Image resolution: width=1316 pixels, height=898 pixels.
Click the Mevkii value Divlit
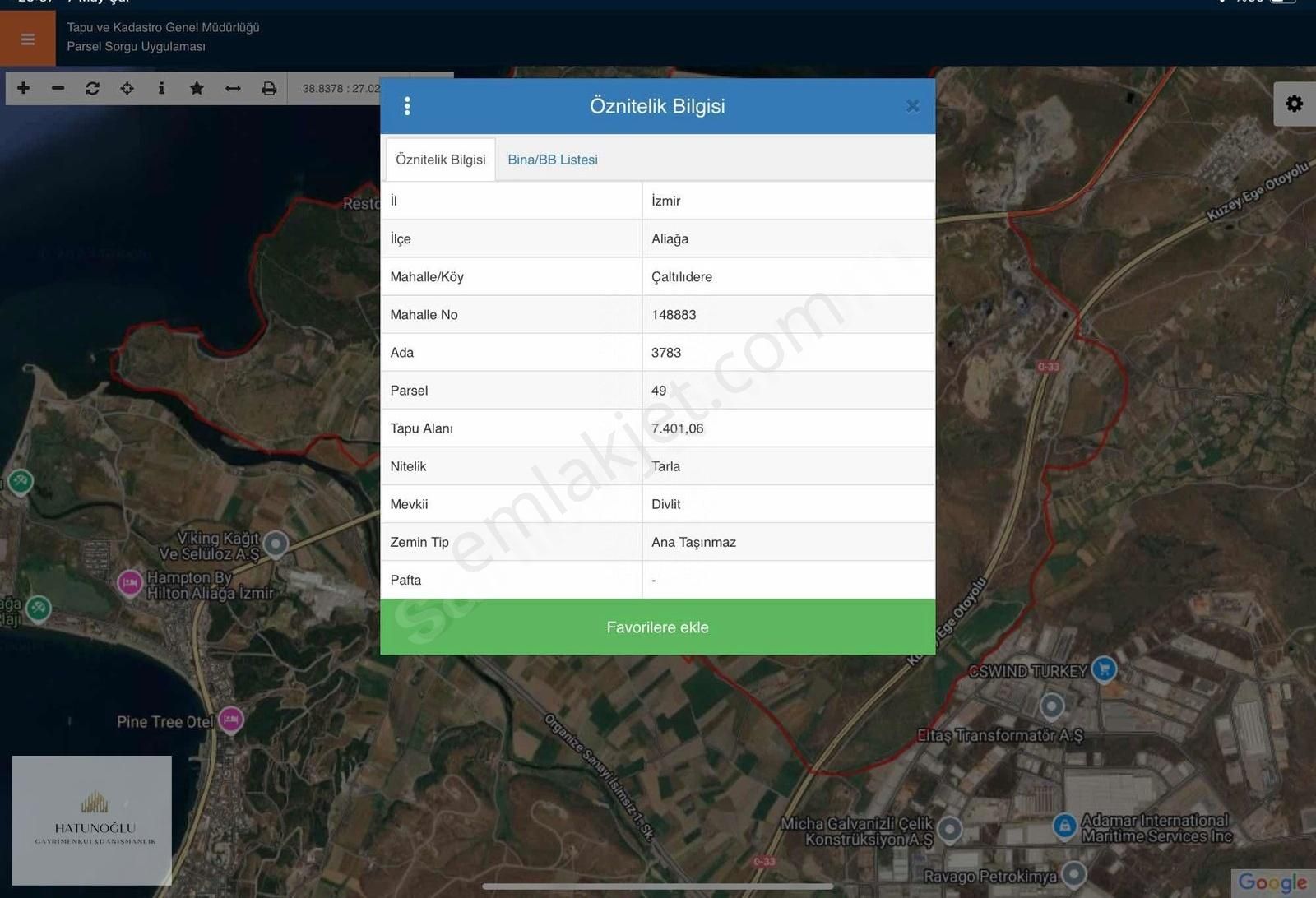coord(665,504)
